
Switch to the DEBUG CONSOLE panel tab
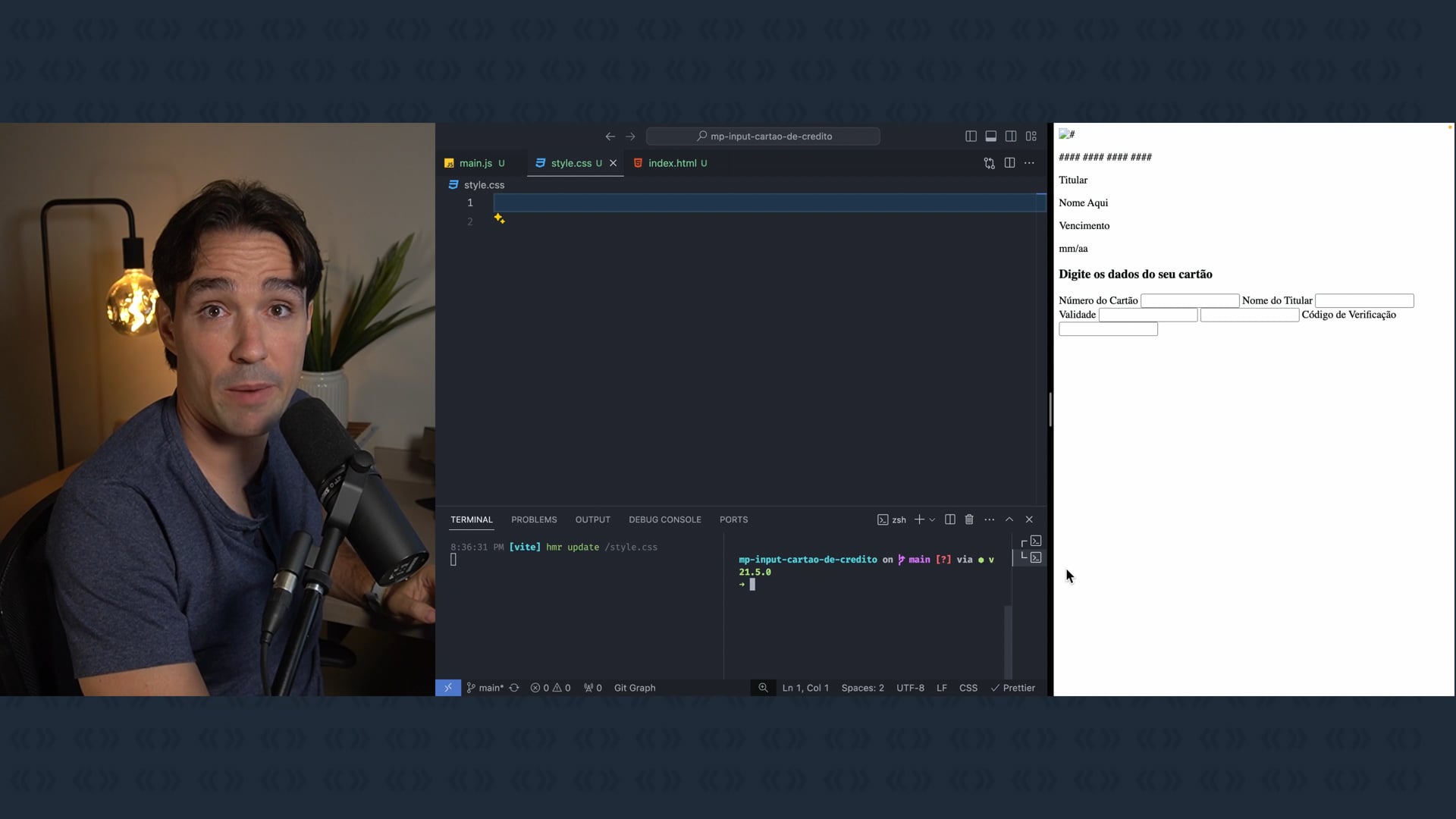tap(664, 519)
